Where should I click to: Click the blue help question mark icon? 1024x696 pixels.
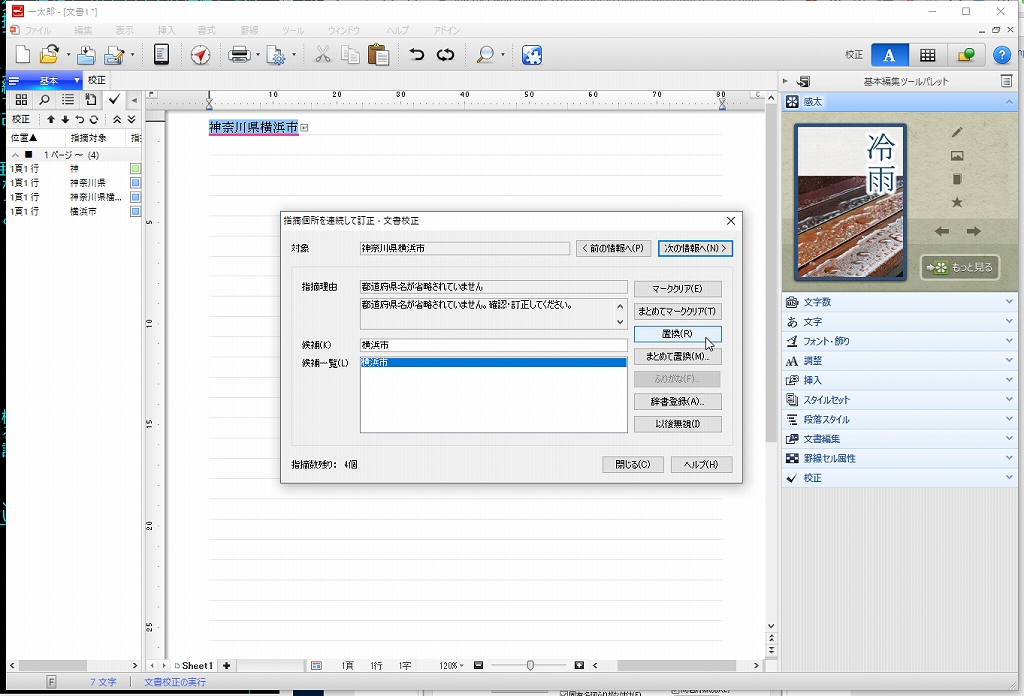point(1003,55)
